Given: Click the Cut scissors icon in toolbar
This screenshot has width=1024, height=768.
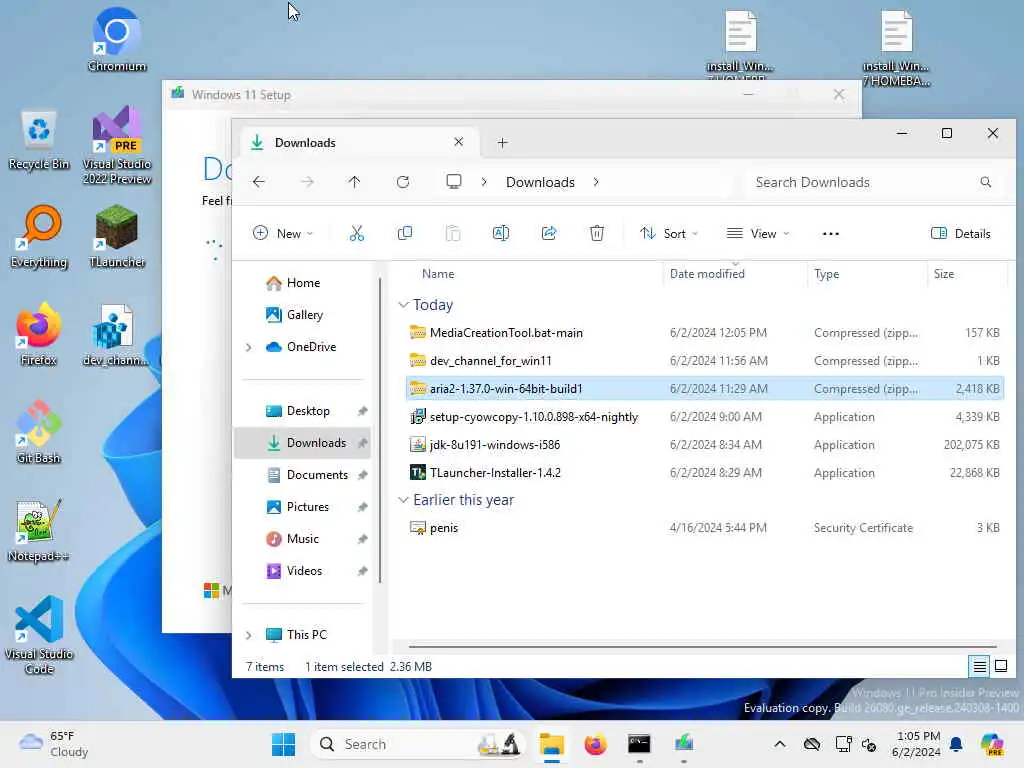Looking at the screenshot, I should pos(357,233).
